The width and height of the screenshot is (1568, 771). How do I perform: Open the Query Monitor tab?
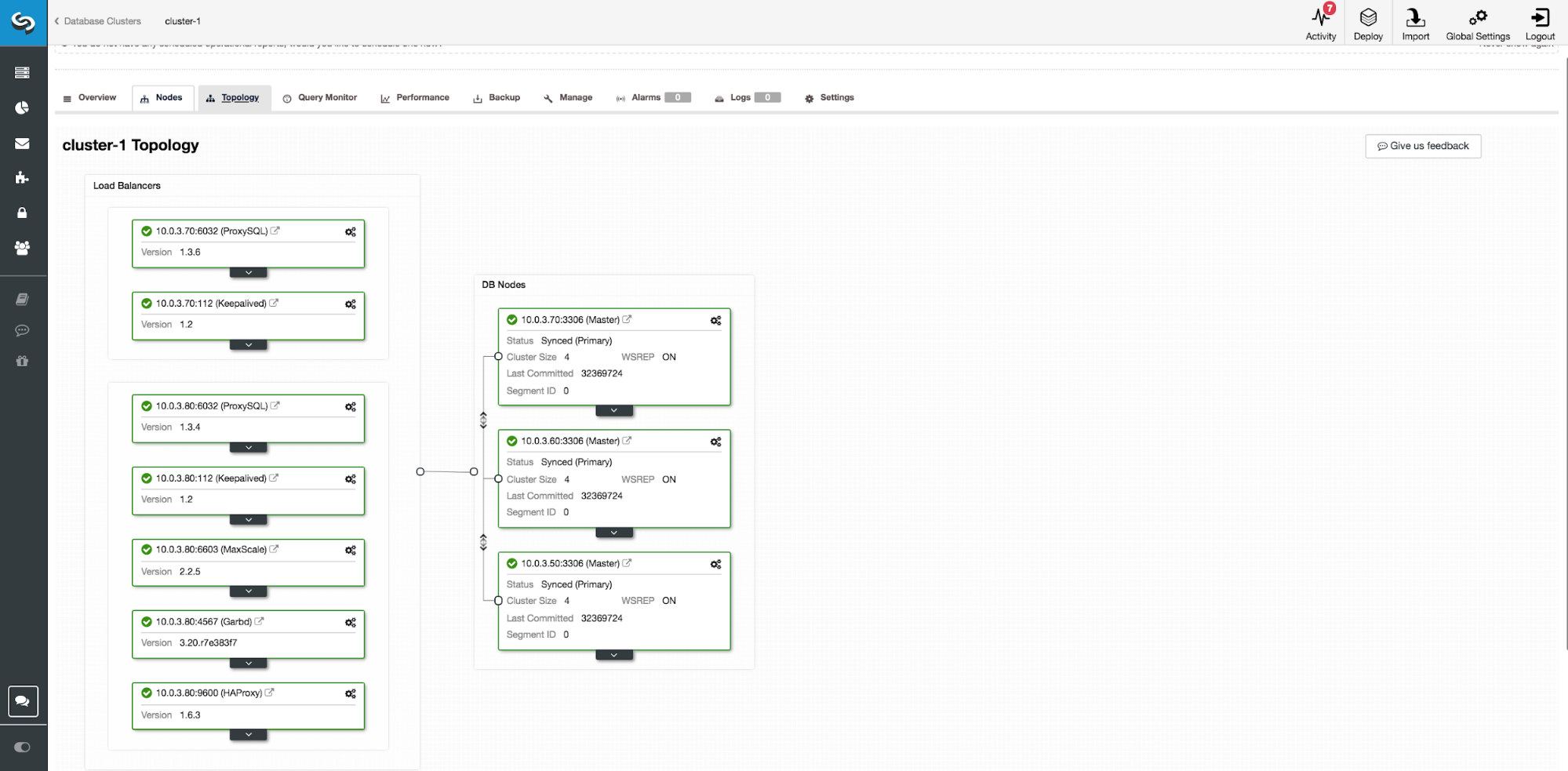pos(320,98)
